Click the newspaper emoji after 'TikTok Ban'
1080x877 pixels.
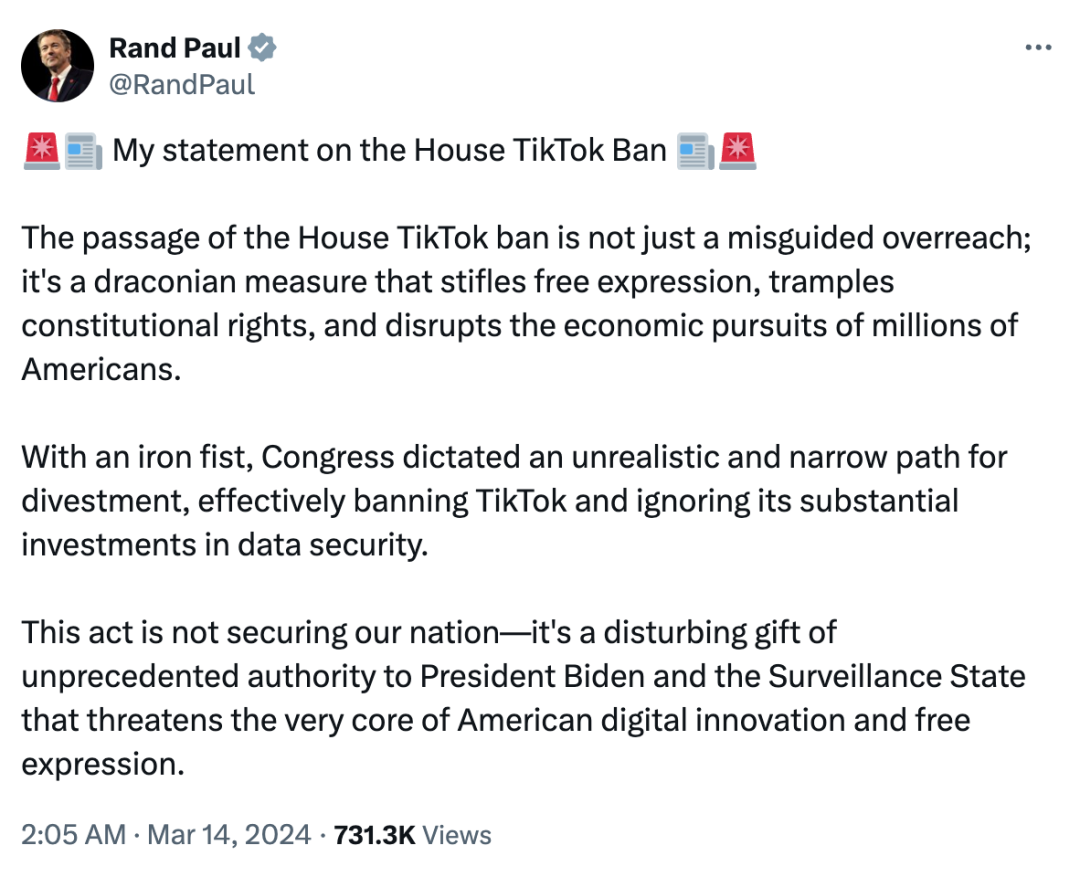tap(694, 151)
